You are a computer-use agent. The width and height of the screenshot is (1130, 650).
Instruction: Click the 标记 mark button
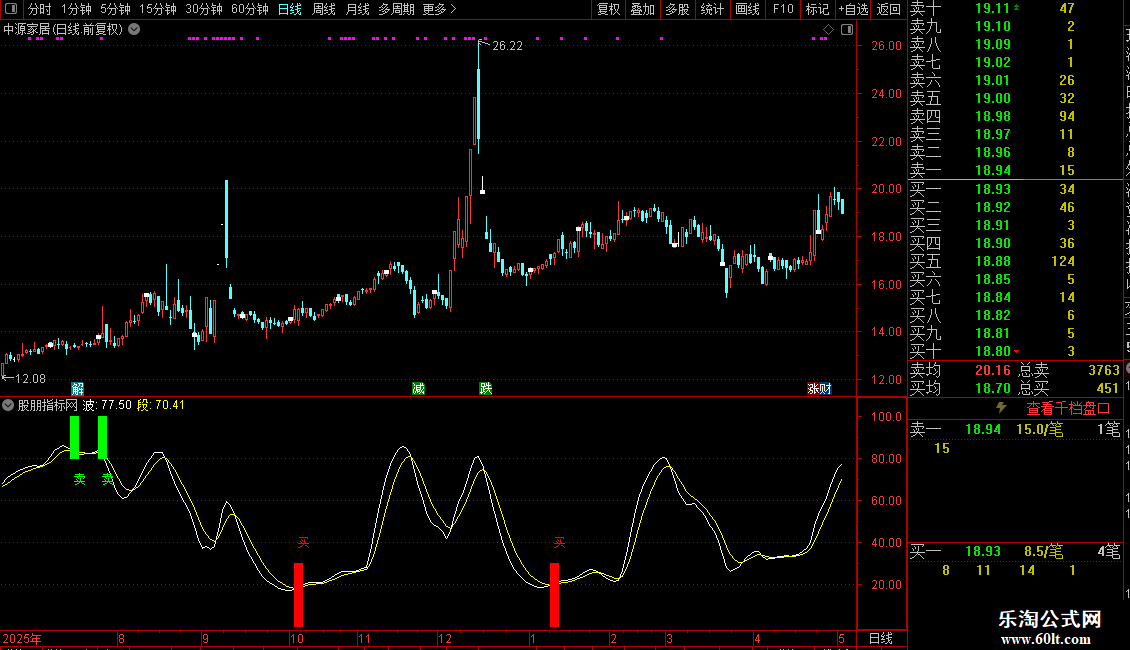[817, 9]
